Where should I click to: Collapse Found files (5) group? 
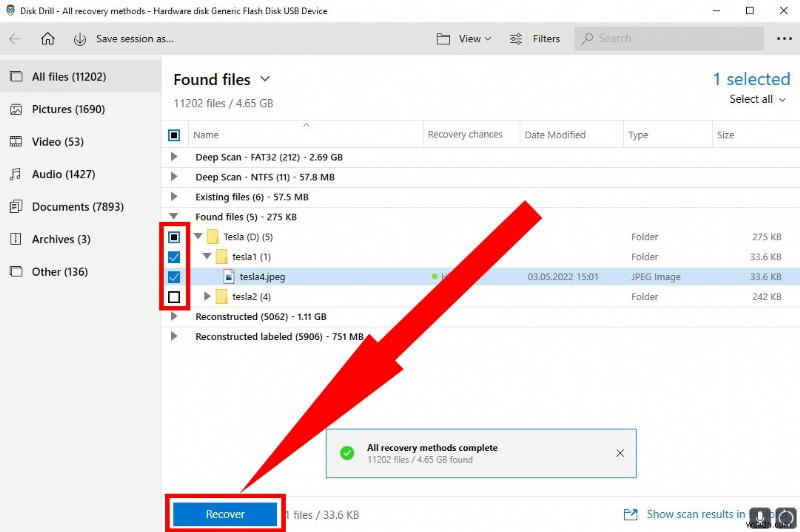coord(174,217)
